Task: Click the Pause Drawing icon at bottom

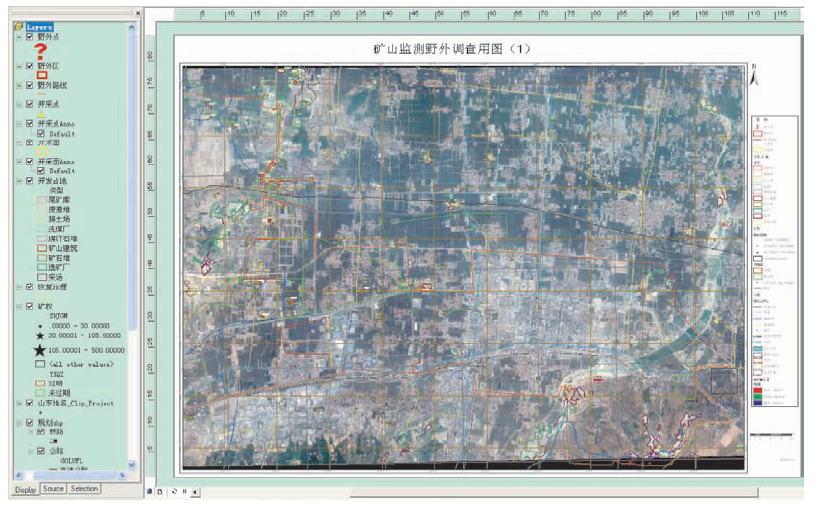Action: click(x=184, y=492)
